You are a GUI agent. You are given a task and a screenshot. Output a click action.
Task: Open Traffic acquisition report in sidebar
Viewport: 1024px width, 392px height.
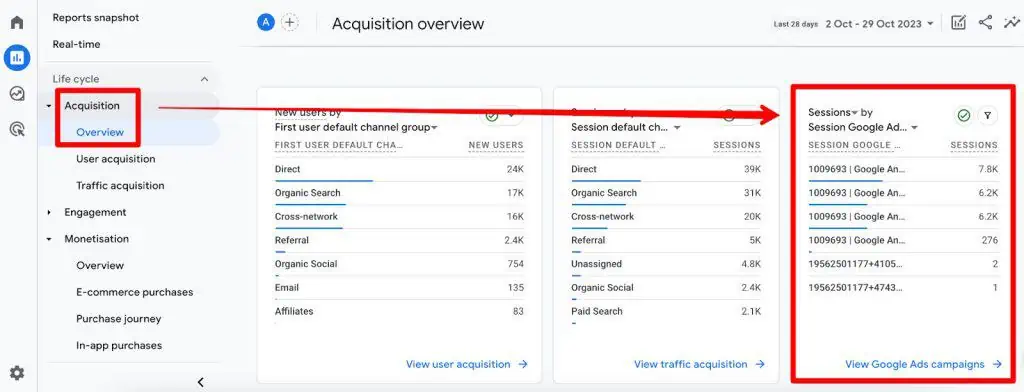120,186
